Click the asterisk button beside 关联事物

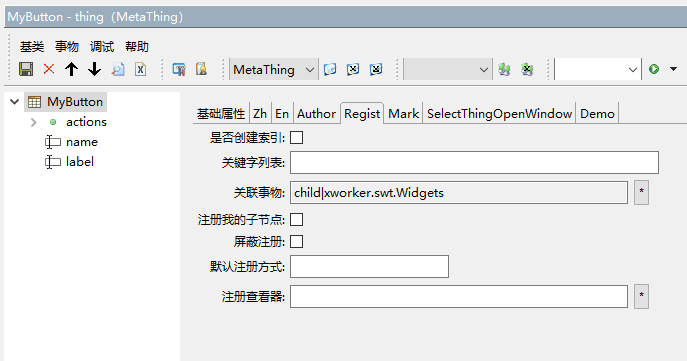click(x=641, y=192)
